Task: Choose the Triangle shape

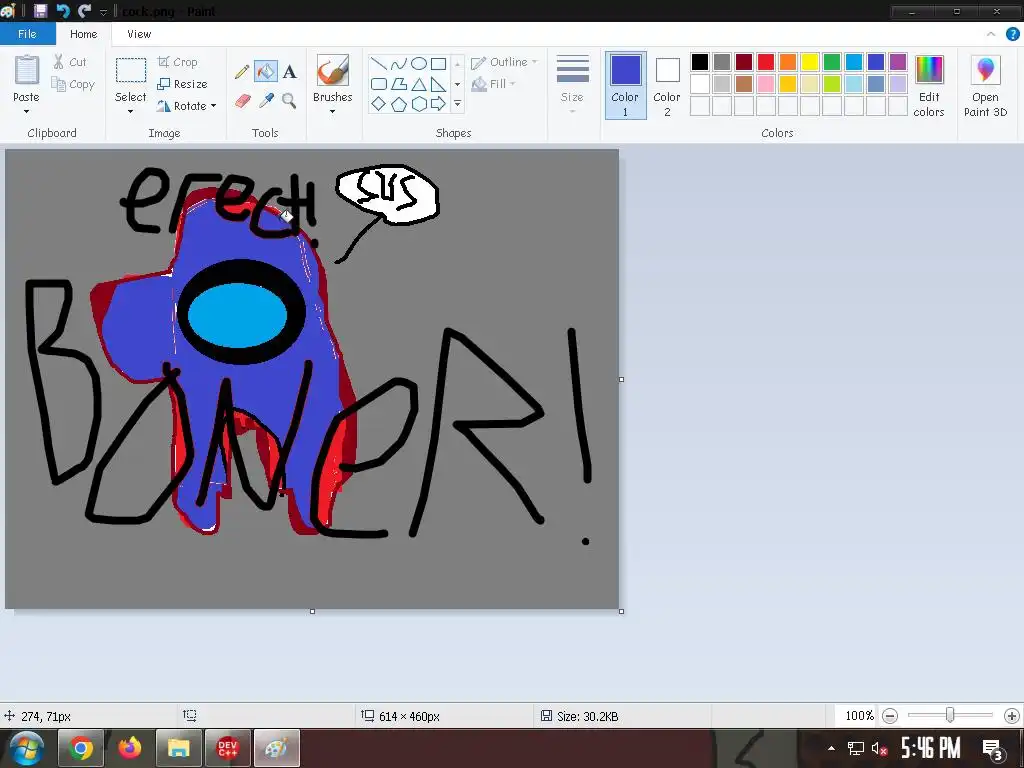Action: pos(419,84)
